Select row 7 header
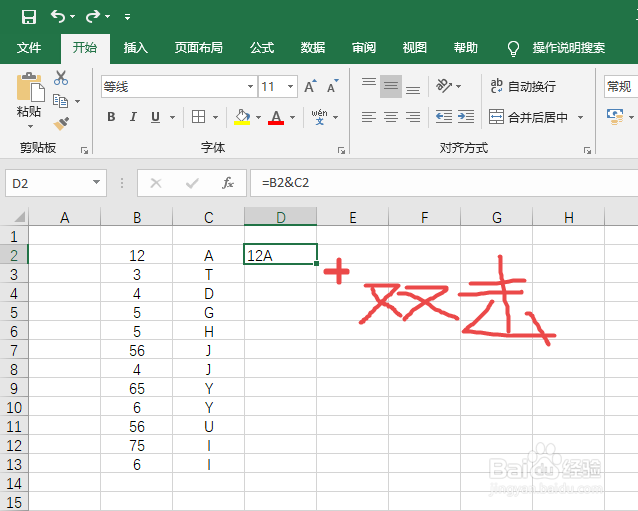Screen dimensions: 638x511 tap(14, 350)
